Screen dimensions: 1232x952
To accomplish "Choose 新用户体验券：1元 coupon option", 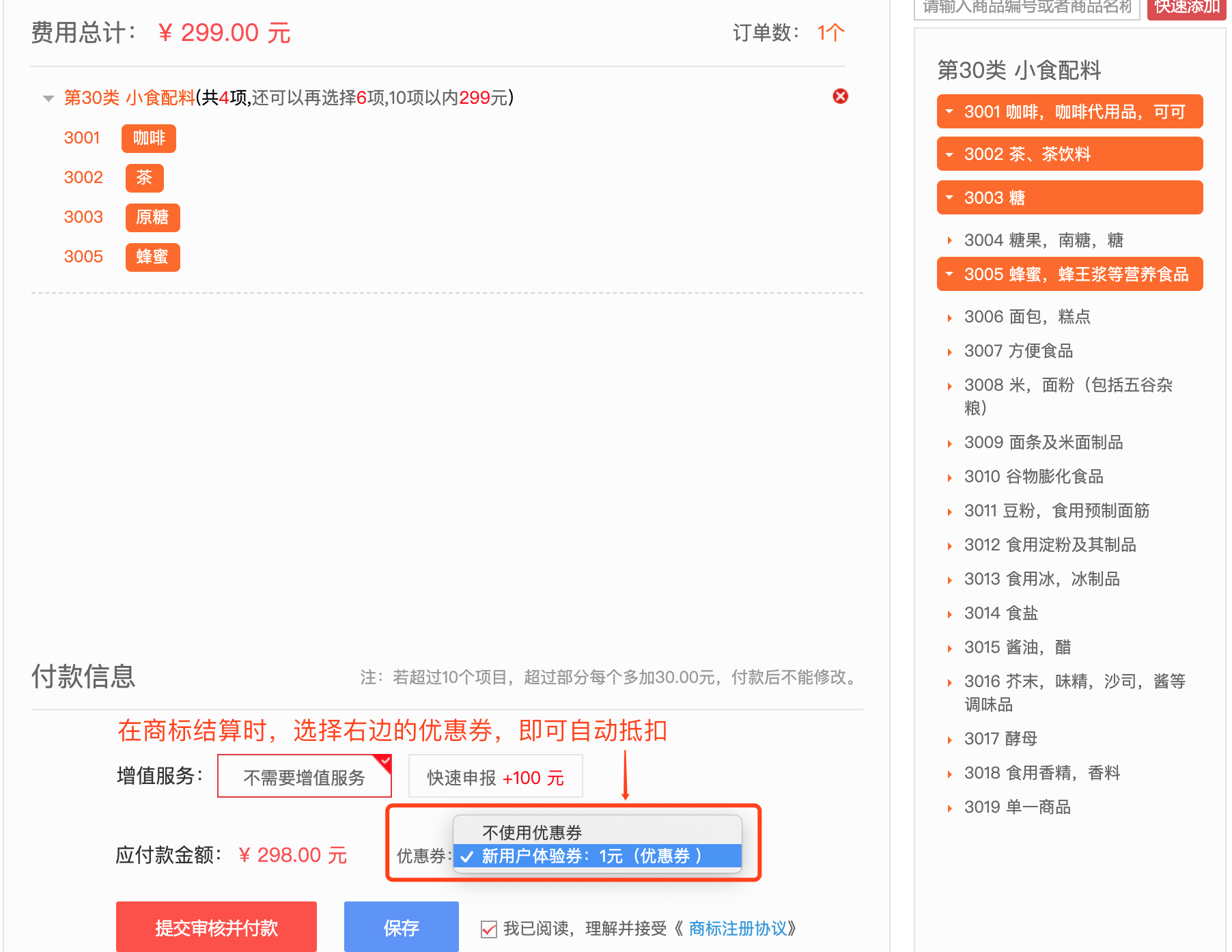I will [x=598, y=856].
